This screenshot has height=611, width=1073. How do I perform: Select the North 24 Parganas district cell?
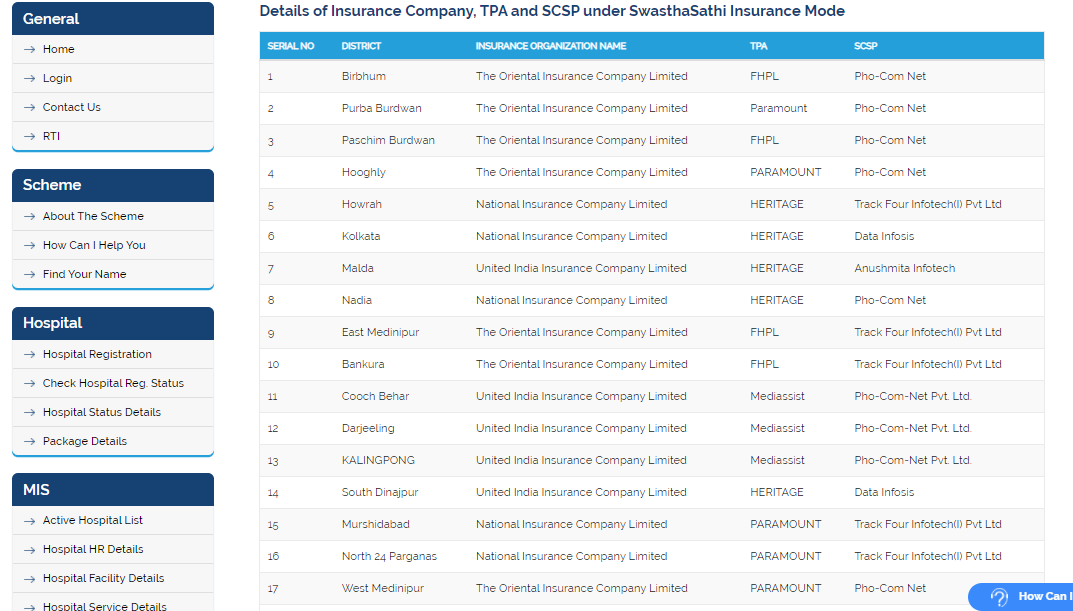click(x=389, y=556)
